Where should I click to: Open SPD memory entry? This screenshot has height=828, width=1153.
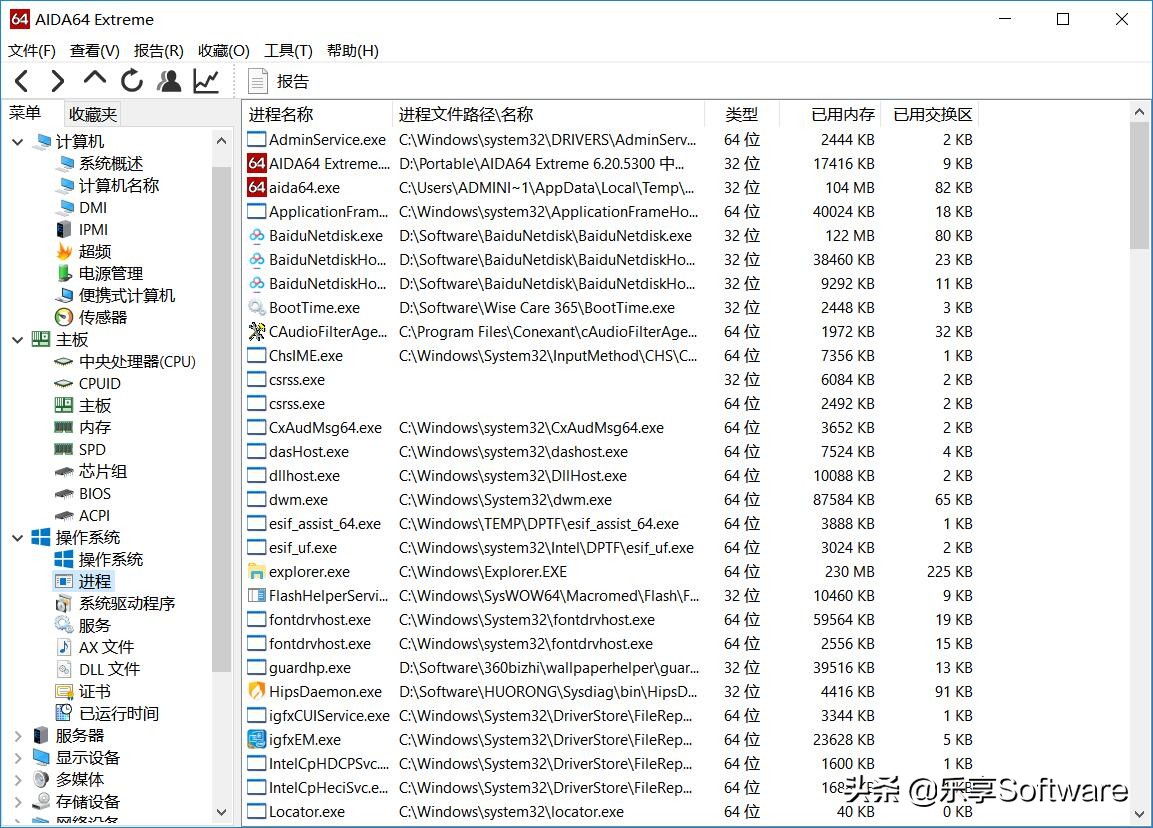click(92, 449)
